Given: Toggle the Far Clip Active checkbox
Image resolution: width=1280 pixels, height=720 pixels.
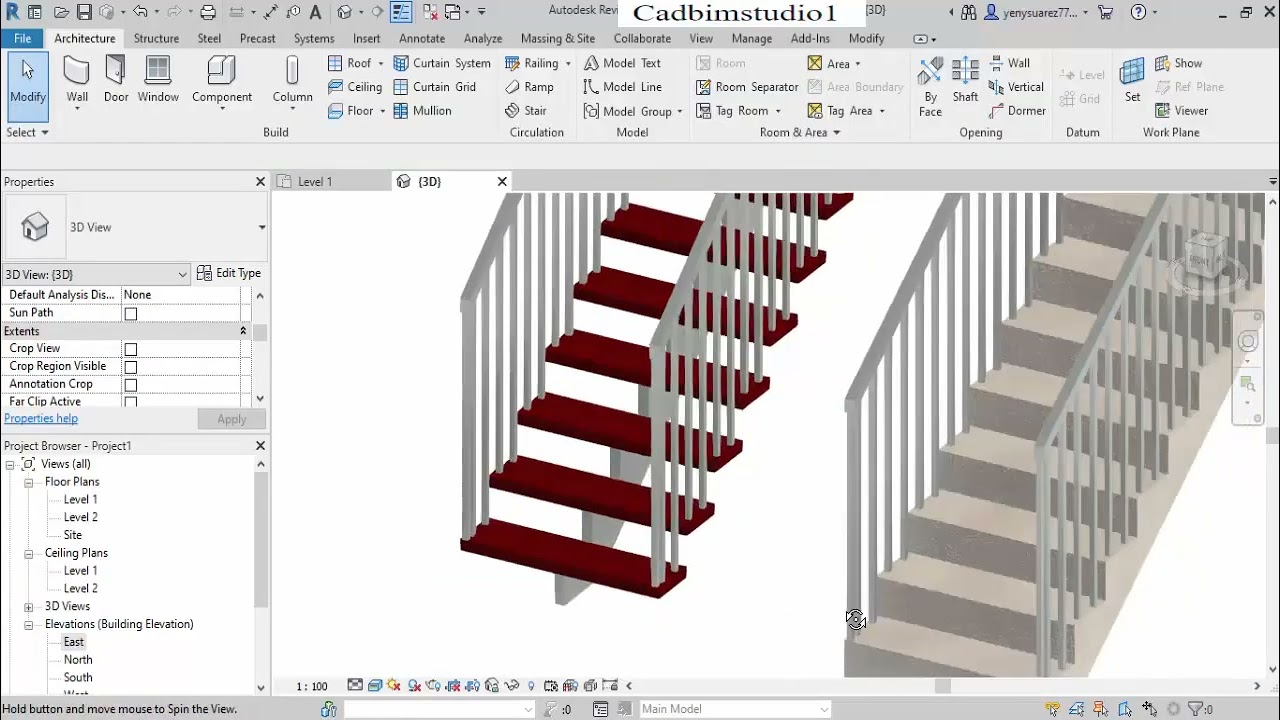Looking at the screenshot, I should click(130, 402).
